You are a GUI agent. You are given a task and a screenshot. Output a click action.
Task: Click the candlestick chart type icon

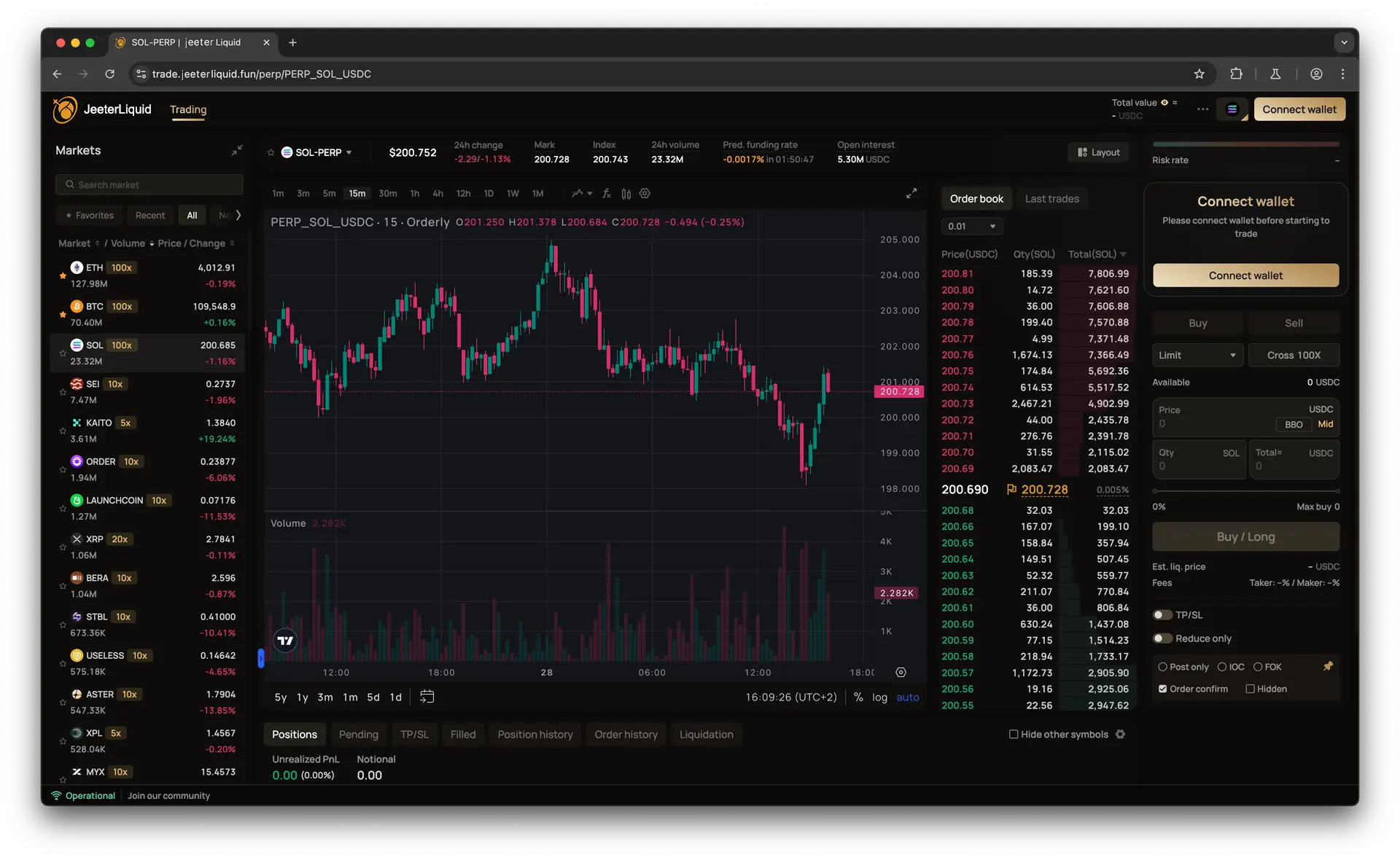626,194
